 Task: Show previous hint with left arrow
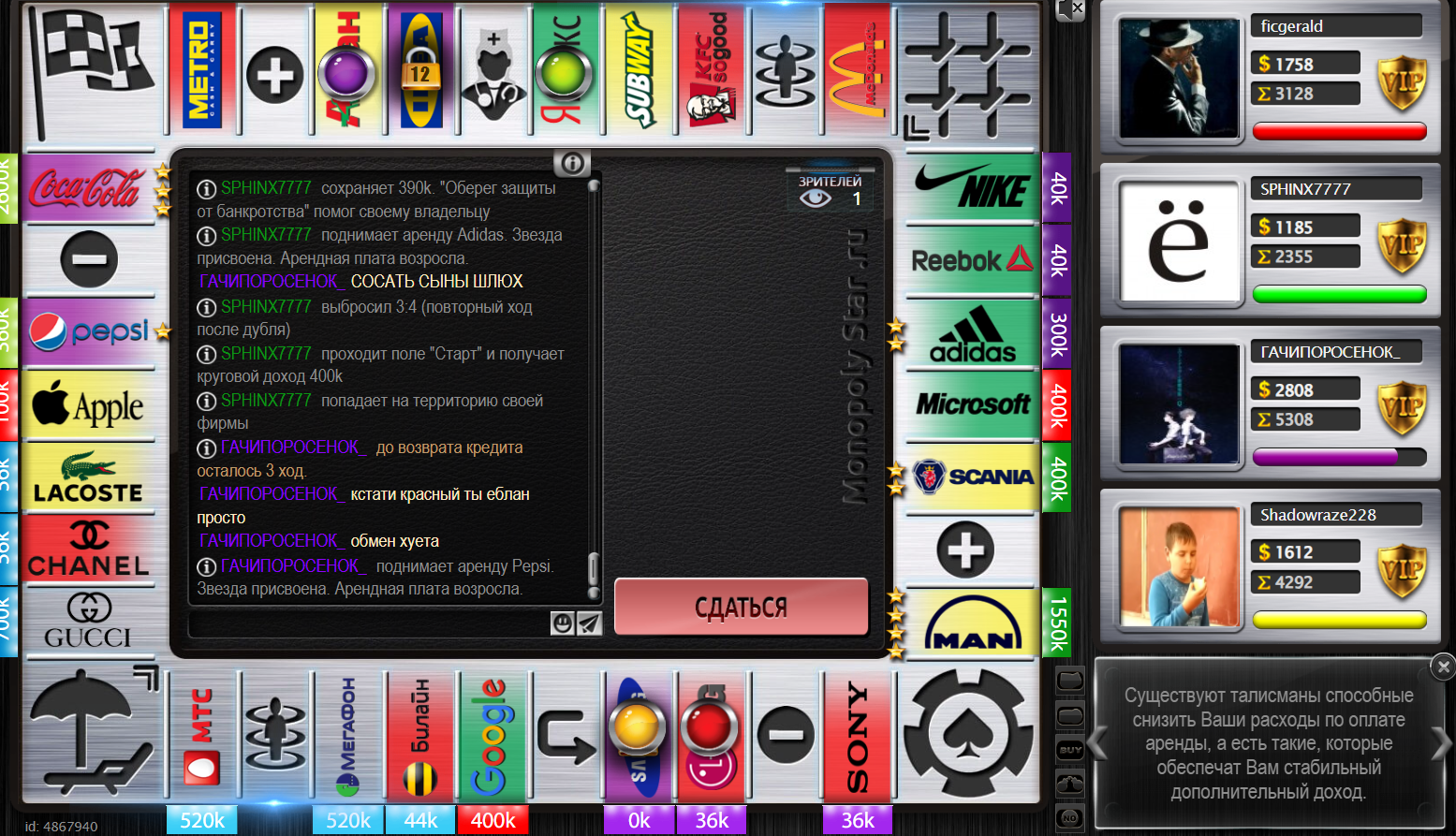(1098, 743)
